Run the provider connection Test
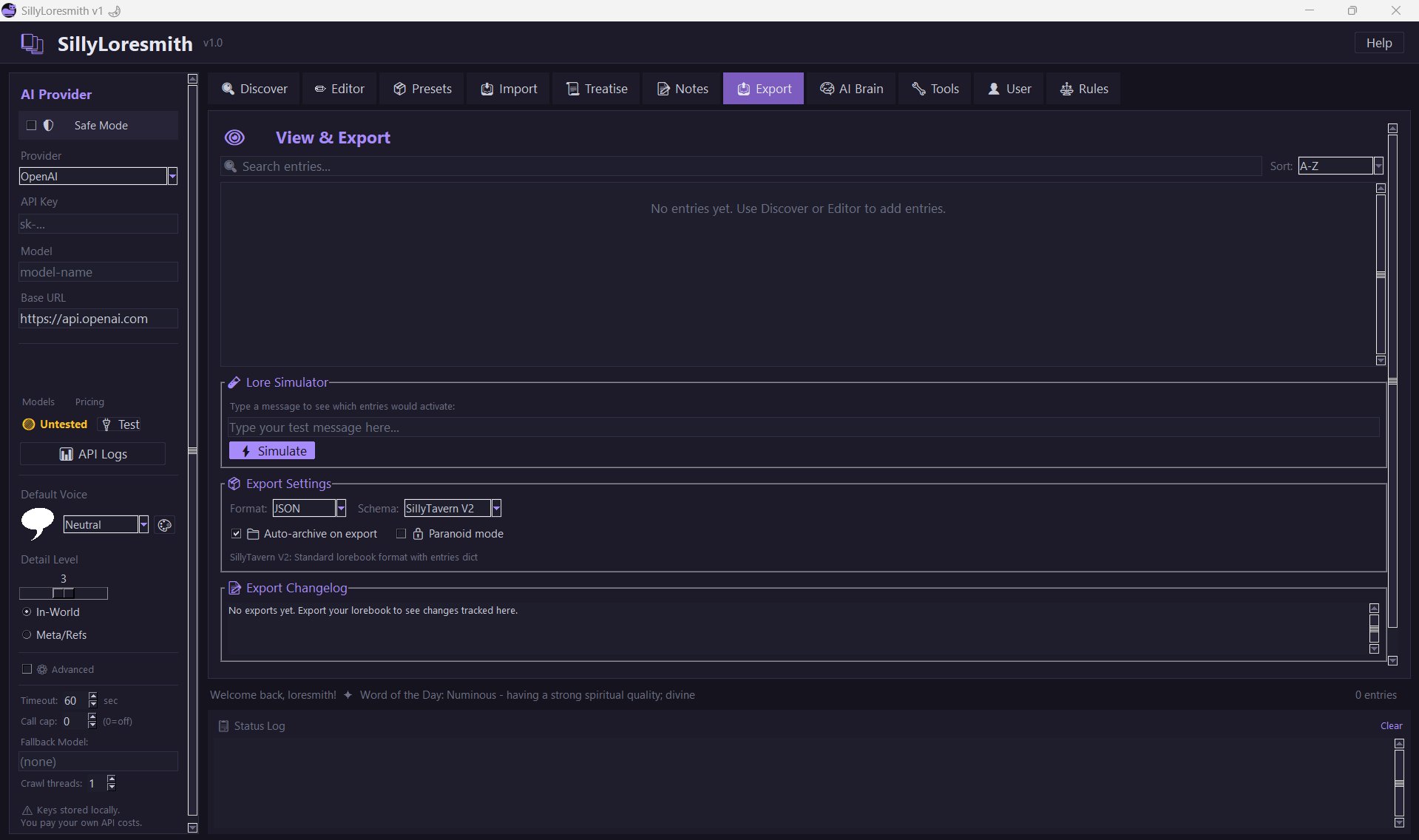 (x=121, y=424)
